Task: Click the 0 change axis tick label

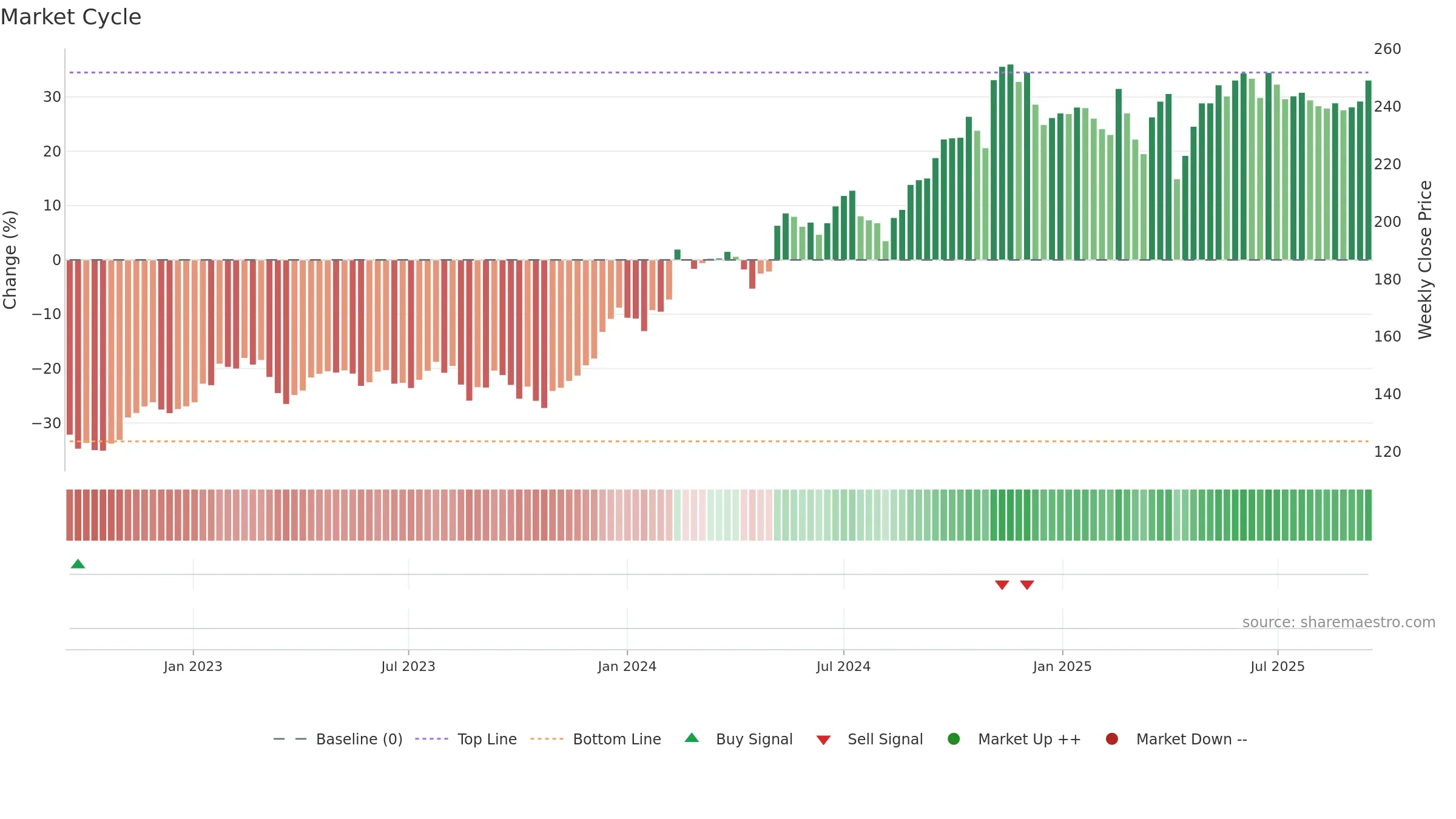Action: coord(56,260)
